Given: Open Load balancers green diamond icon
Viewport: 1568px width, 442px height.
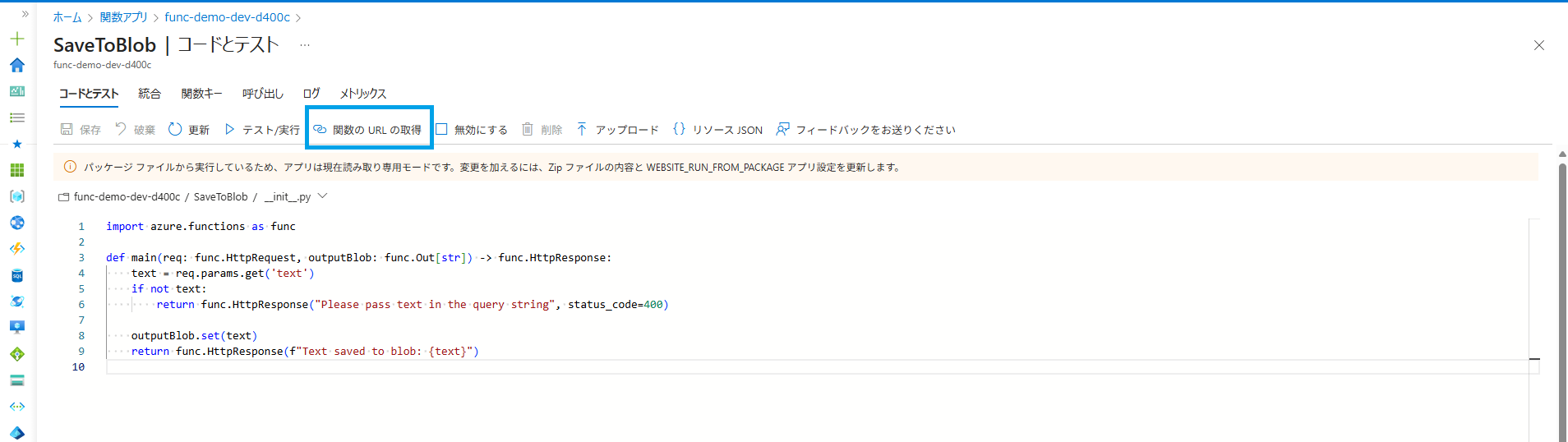Looking at the screenshot, I should click(x=17, y=354).
